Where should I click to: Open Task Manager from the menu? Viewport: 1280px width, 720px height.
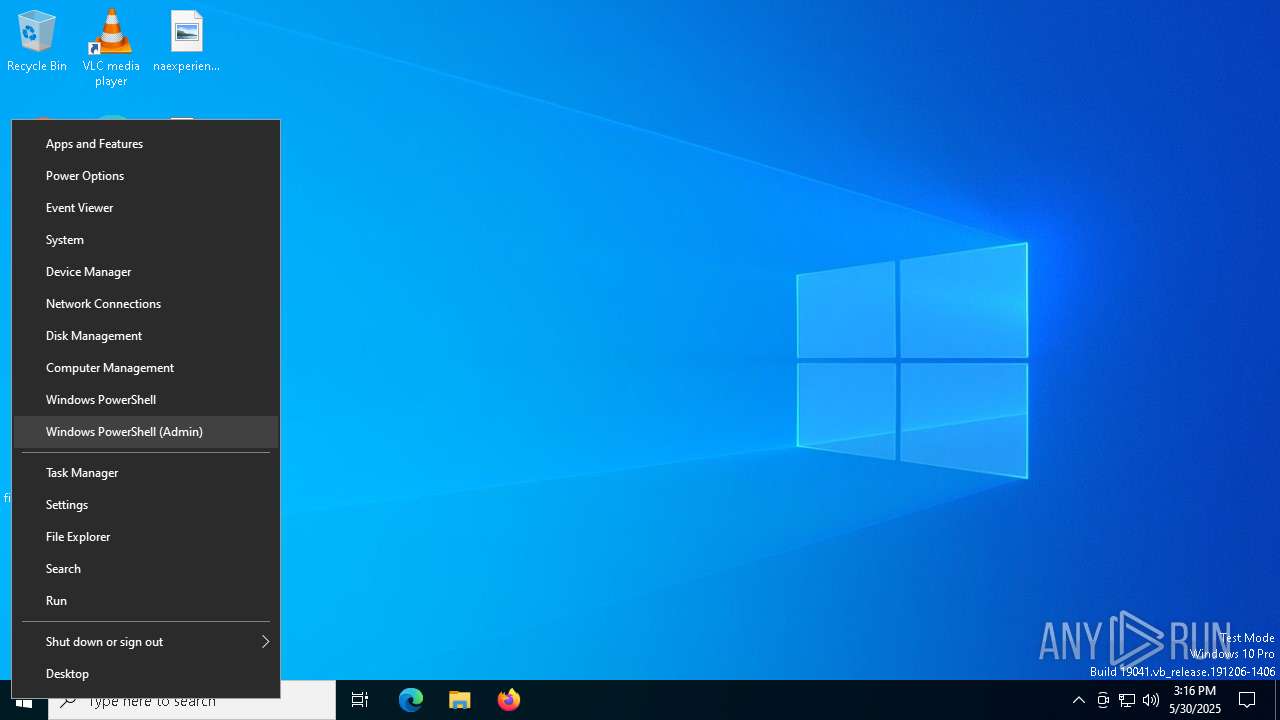146,473
